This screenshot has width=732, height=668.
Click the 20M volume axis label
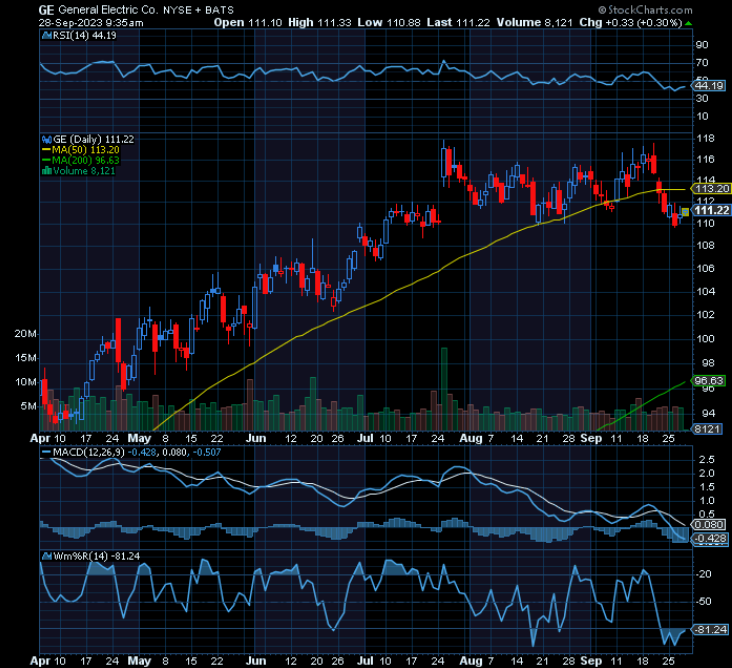coord(26,334)
